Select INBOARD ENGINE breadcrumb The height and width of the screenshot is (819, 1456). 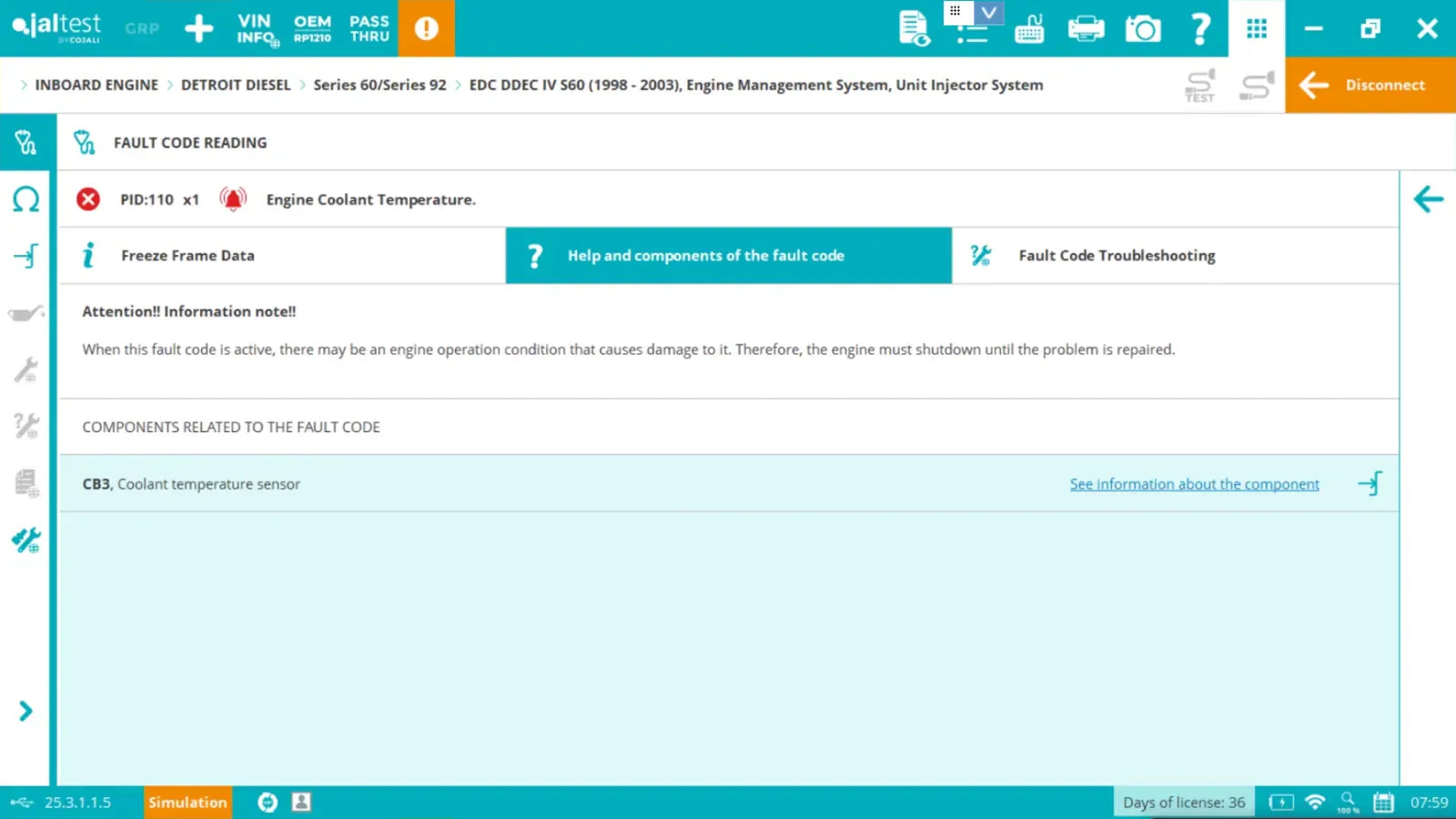click(96, 85)
